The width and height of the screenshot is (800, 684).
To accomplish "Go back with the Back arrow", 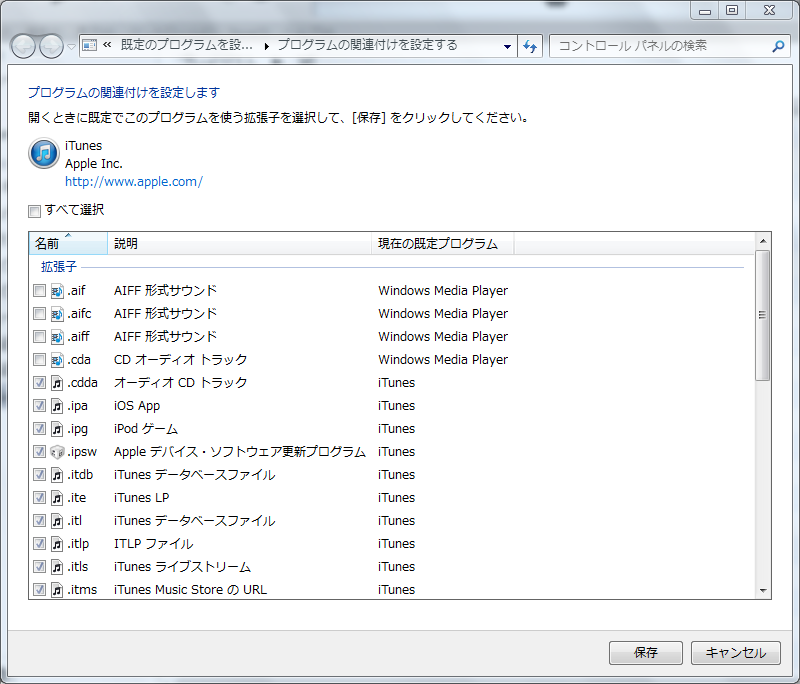I will tap(23, 47).
